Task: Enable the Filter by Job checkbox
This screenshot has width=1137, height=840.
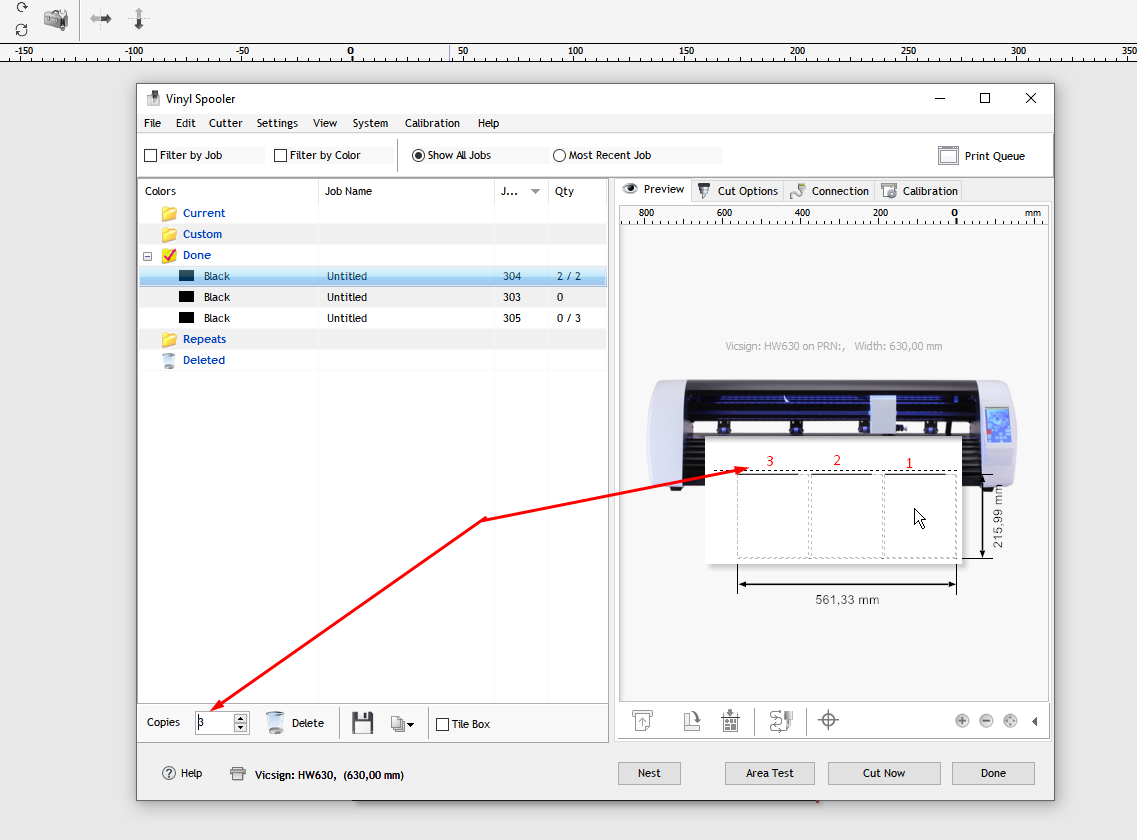Action: point(151,155)
